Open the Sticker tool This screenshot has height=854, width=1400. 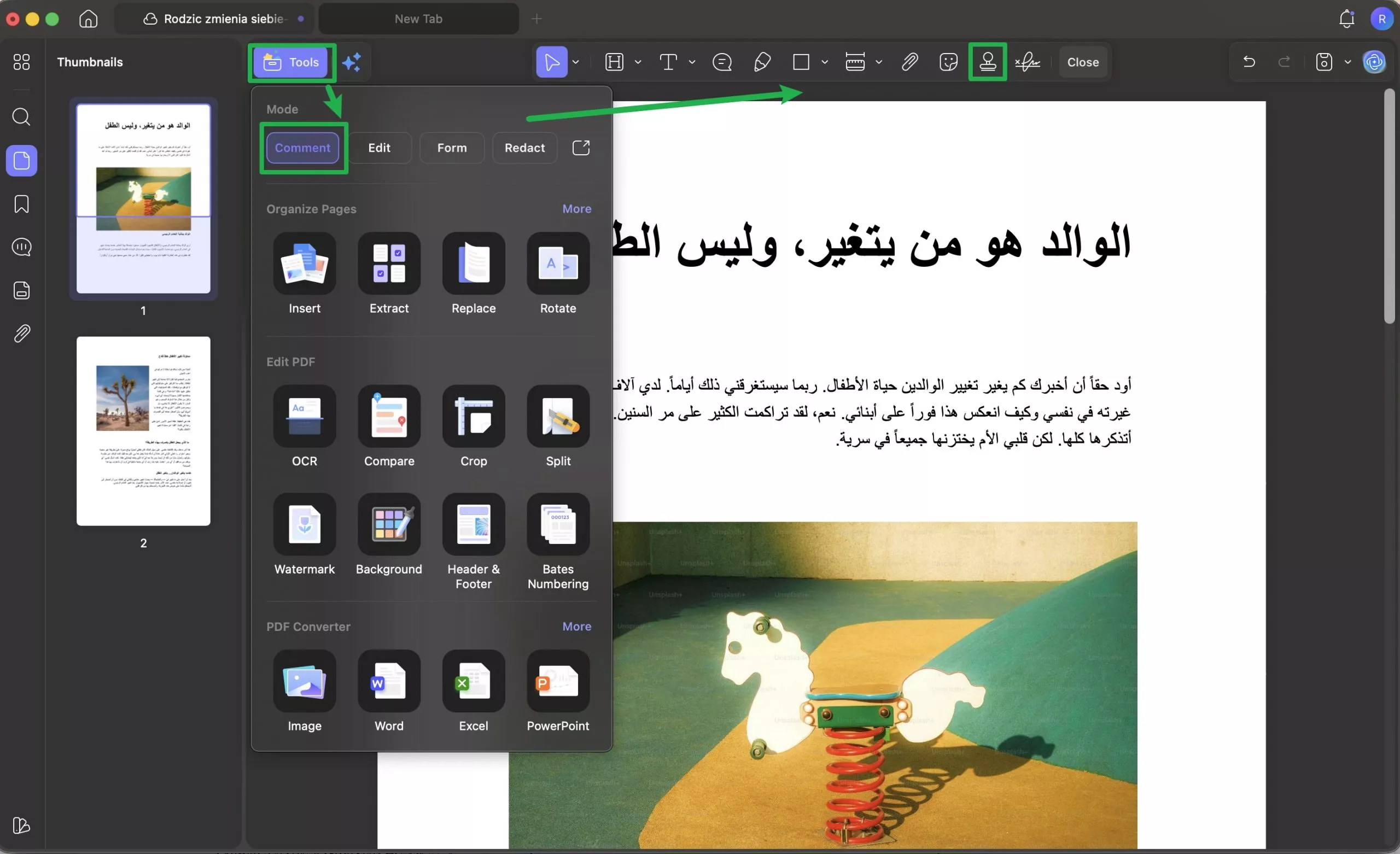(948, 62)
